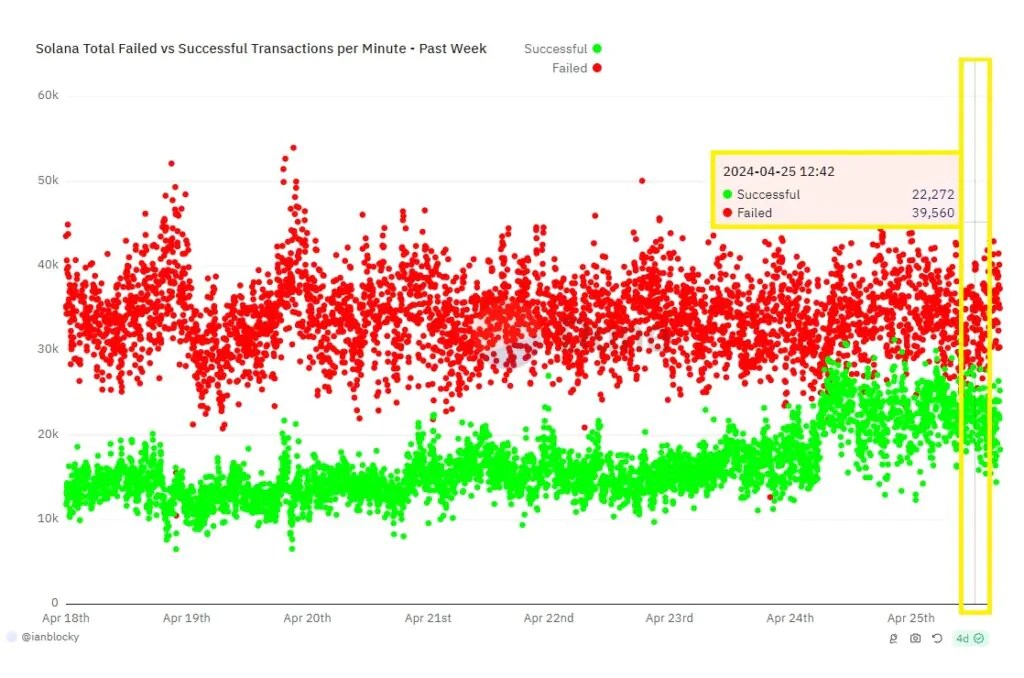Click the Apr 18th x-axis label
This screenshot has width=1024, height=678.
coord(65,618)
